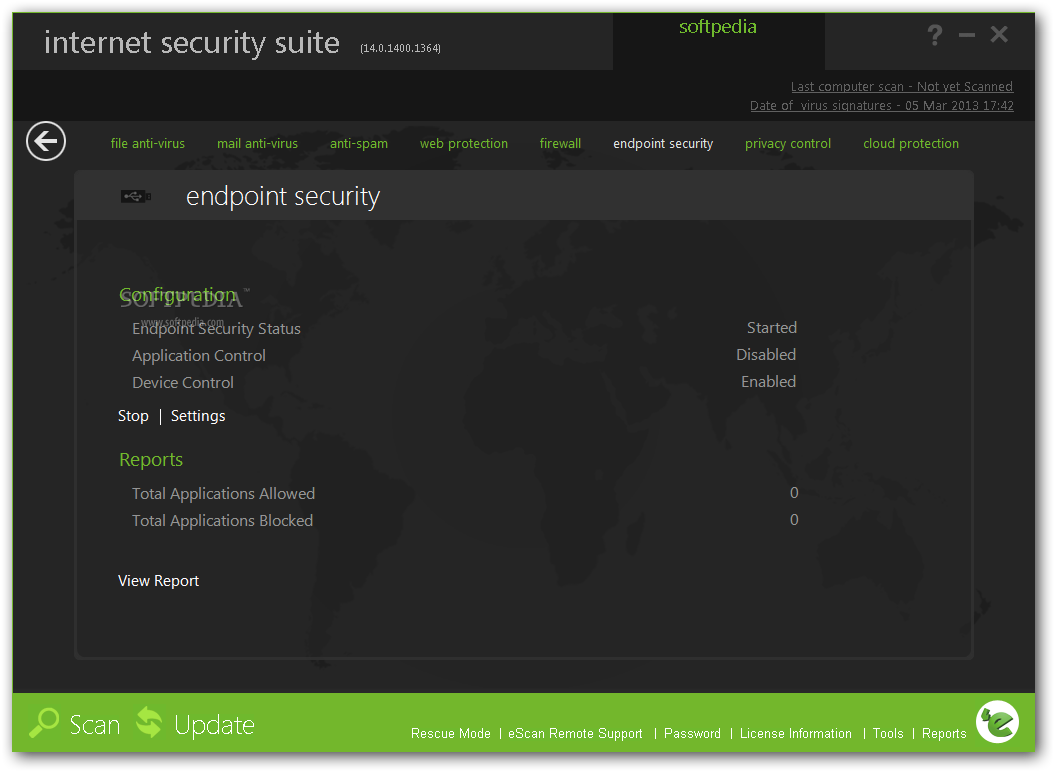Click Total Applications Allowed count 0

794,493
